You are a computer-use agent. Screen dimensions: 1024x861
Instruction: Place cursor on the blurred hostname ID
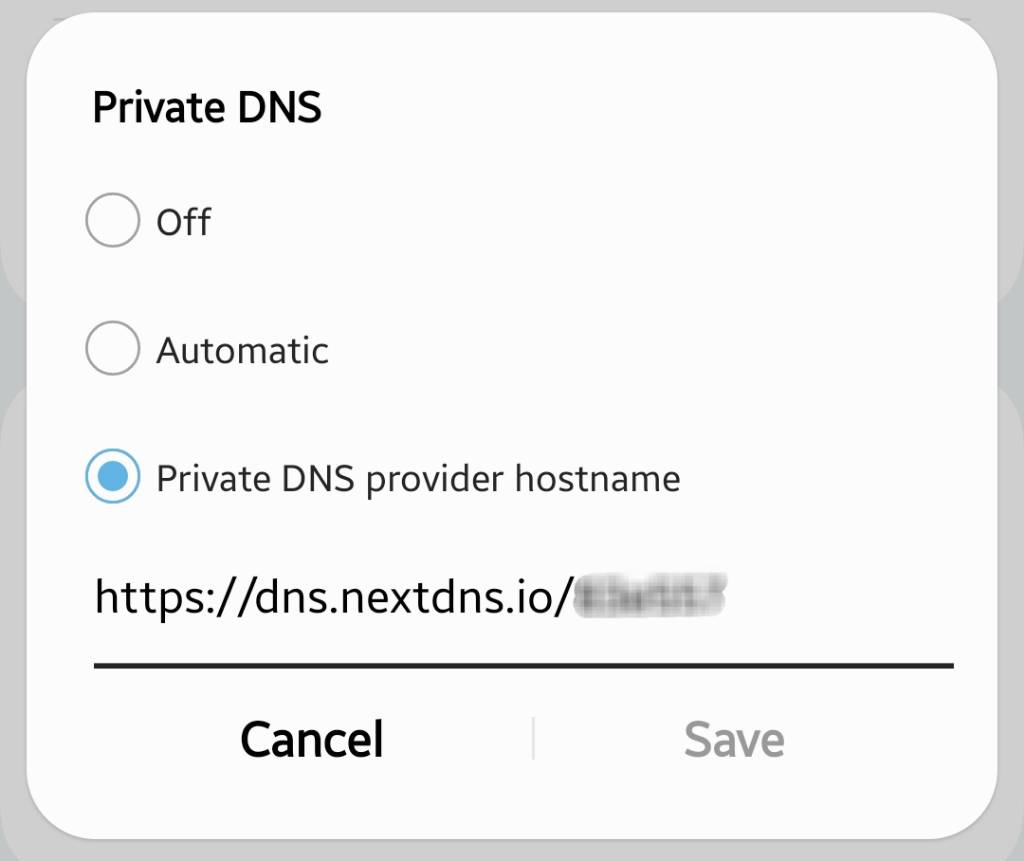[652, 596]
